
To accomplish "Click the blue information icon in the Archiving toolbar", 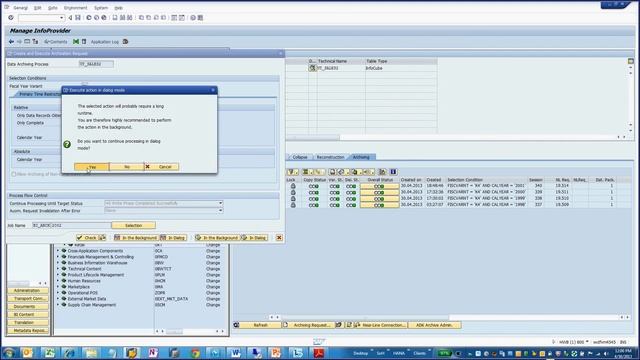I will point(393,172).
